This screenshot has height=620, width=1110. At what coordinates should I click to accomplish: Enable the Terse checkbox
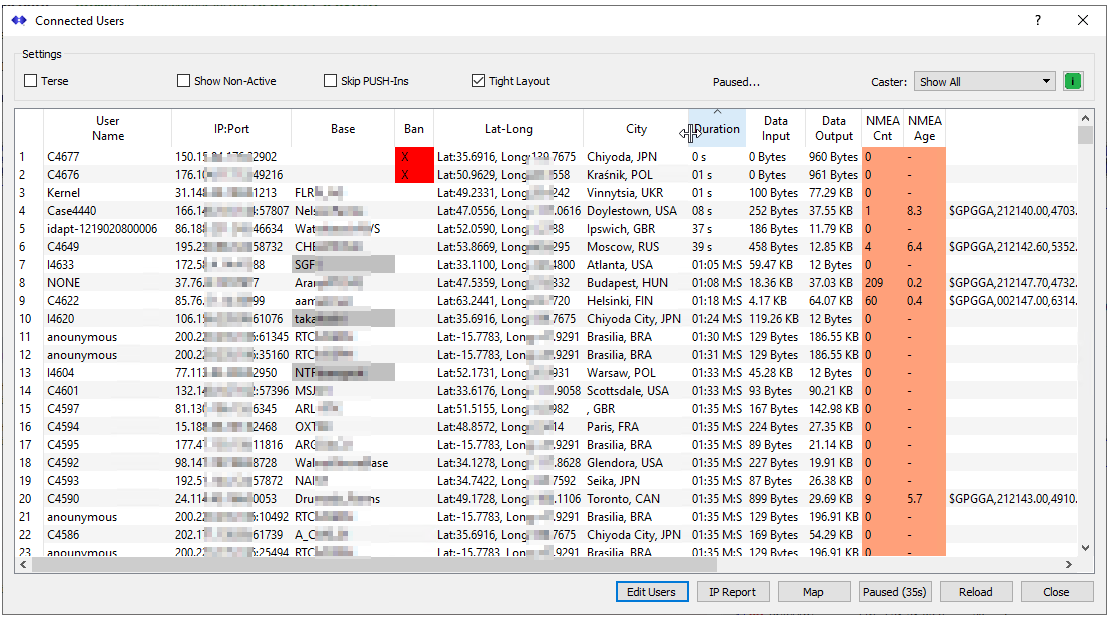click(x=31, y=81)
